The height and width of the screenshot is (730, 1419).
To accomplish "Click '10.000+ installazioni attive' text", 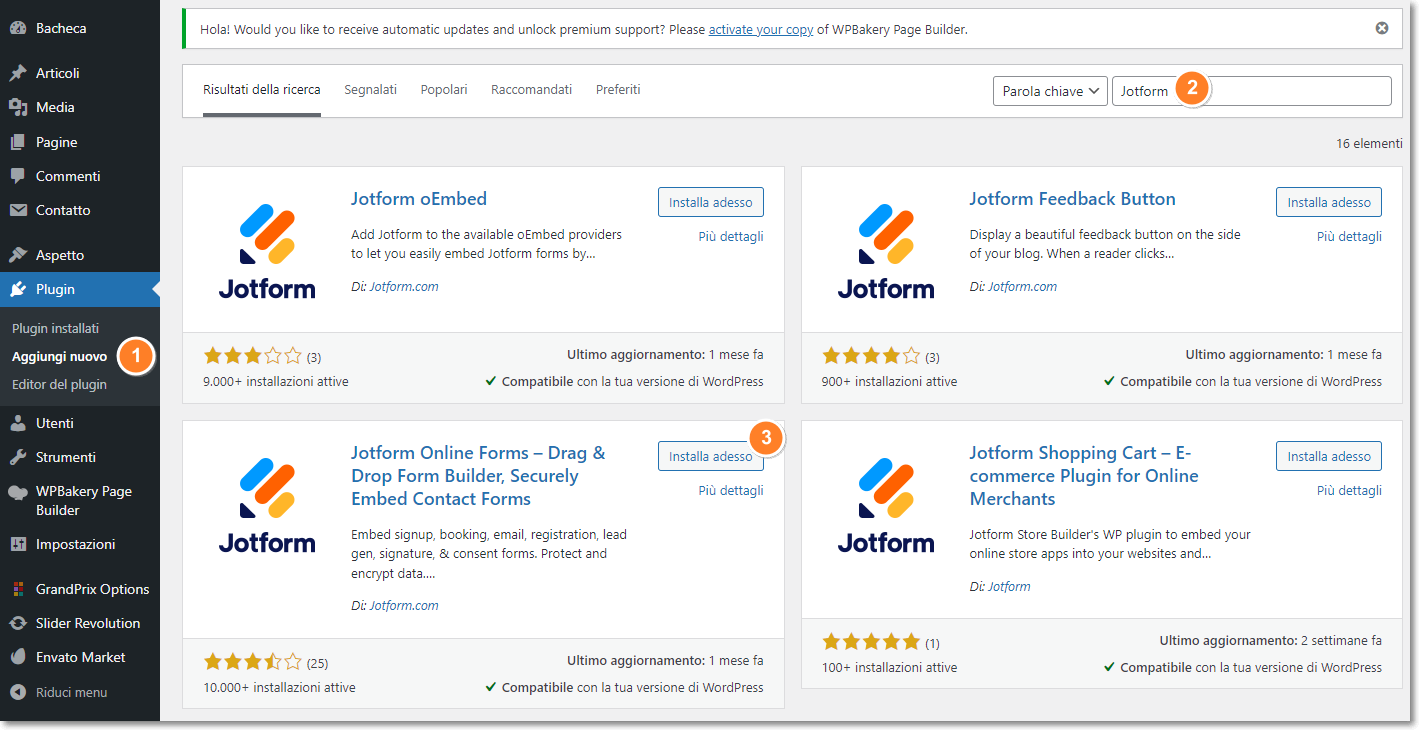I will (279, 688).
